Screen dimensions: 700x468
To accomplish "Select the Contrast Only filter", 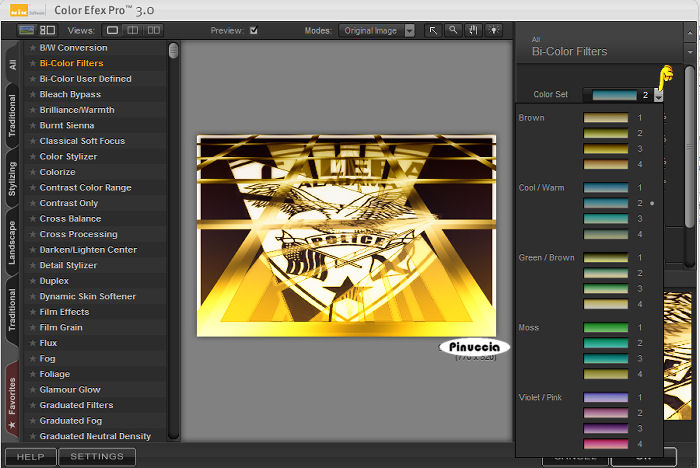I will click(x=68, y=203).
